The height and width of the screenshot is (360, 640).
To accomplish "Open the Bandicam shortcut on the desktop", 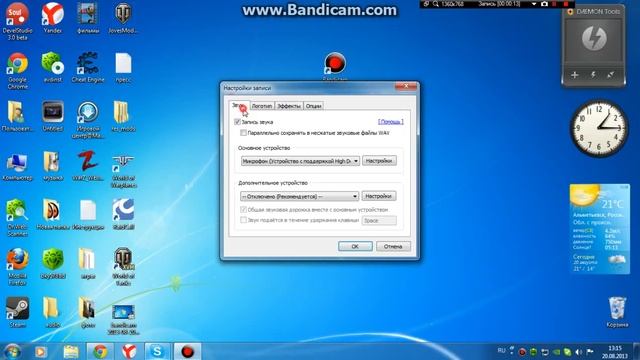I will click(x=335, y=66).
